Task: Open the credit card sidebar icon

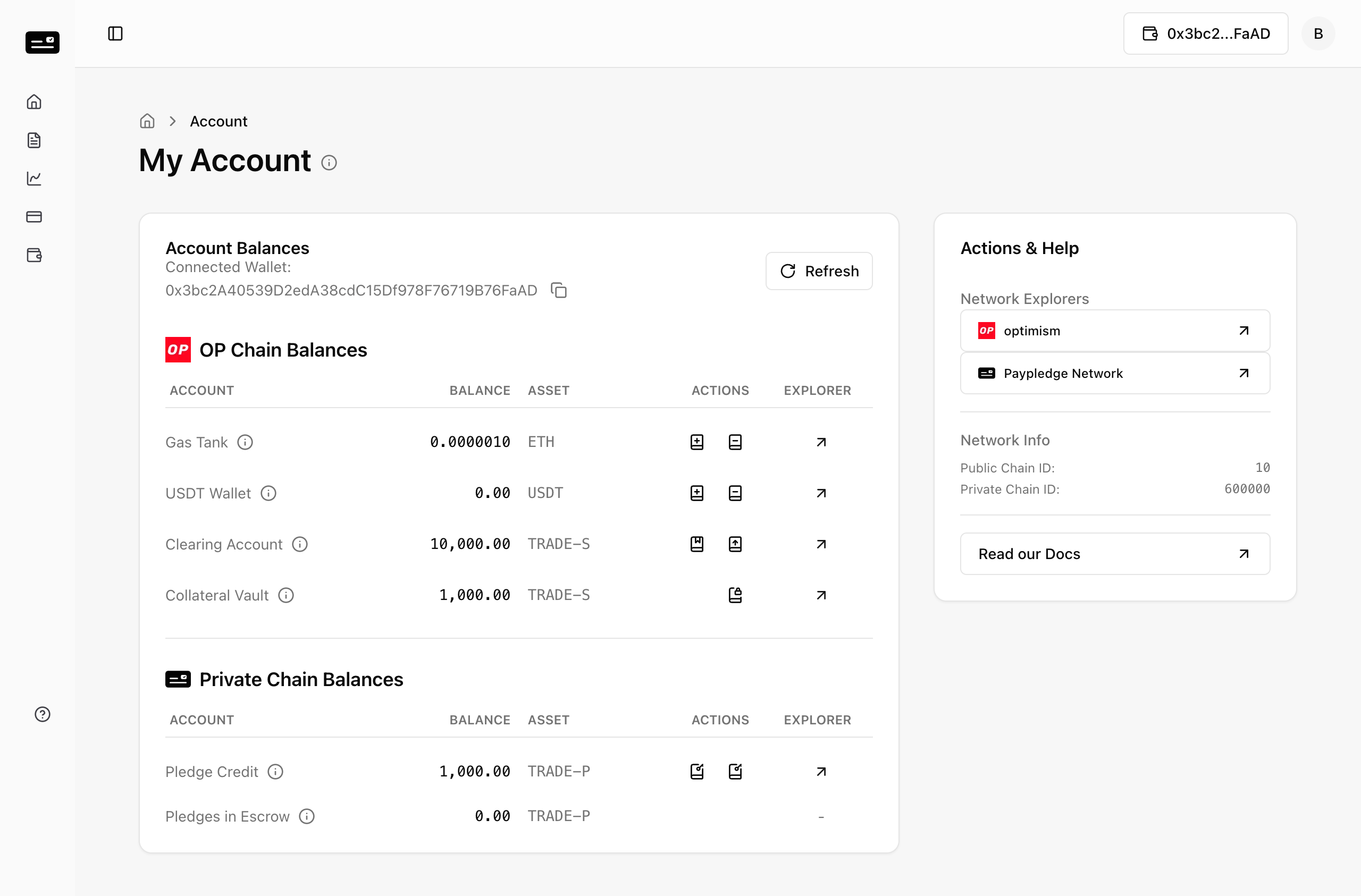Action: (35, 217)
